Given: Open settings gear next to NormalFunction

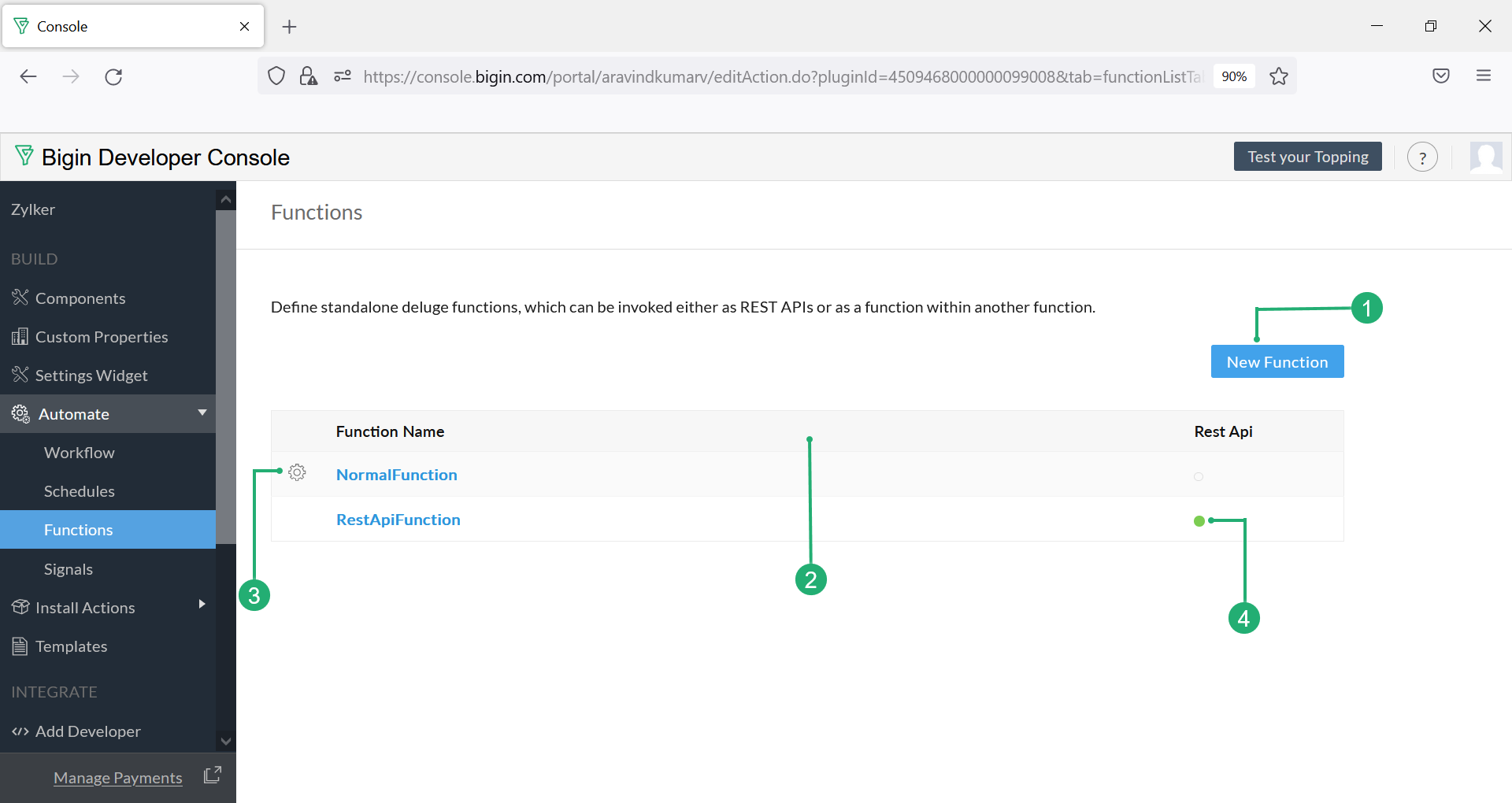Looking at the screenshot, I should click(x=298, y=473).
